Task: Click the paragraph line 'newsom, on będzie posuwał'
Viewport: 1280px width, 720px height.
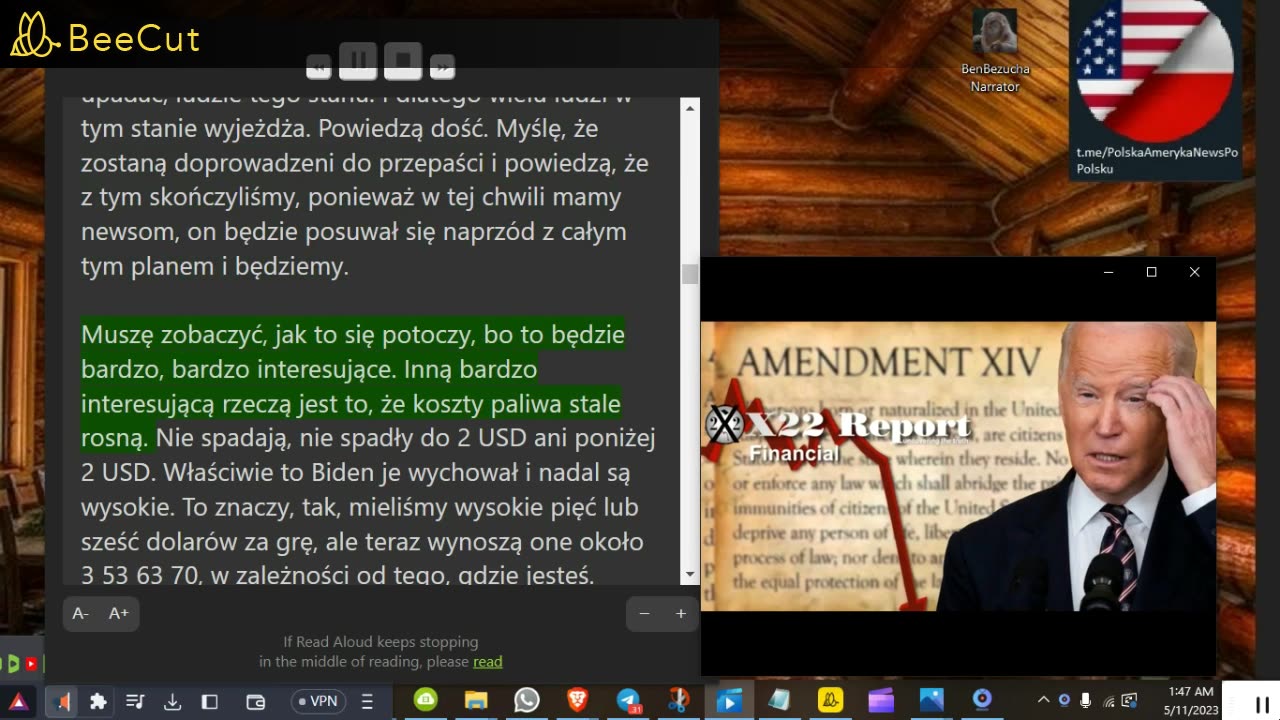Action: (354, 231)
